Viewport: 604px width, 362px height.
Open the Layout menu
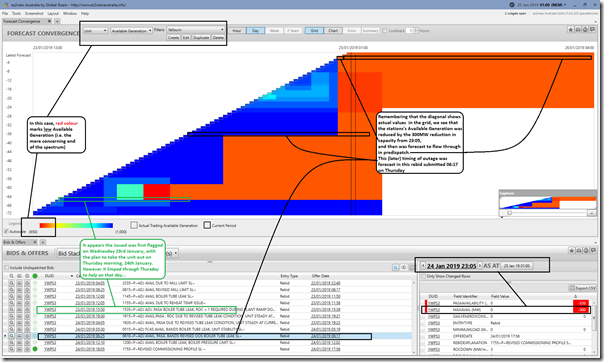click(x=53, y=13)
